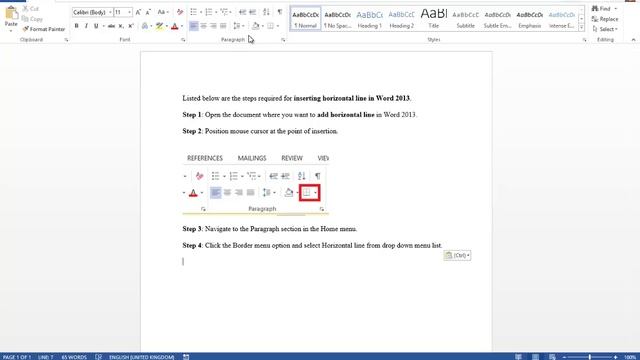640x360 pixels.
Task: Select Justify alignment in Paragraph
Action: click(223, 26)
